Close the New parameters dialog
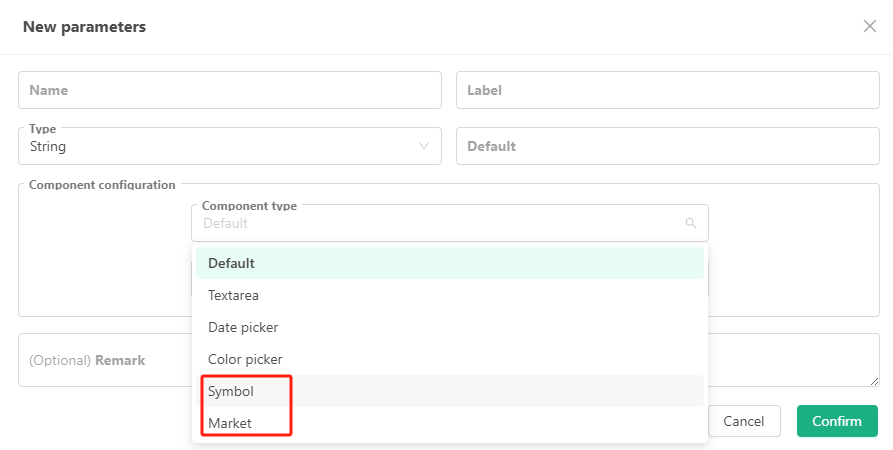The width and height of the screenshot is (893, 450). click(x=869, y=26)
